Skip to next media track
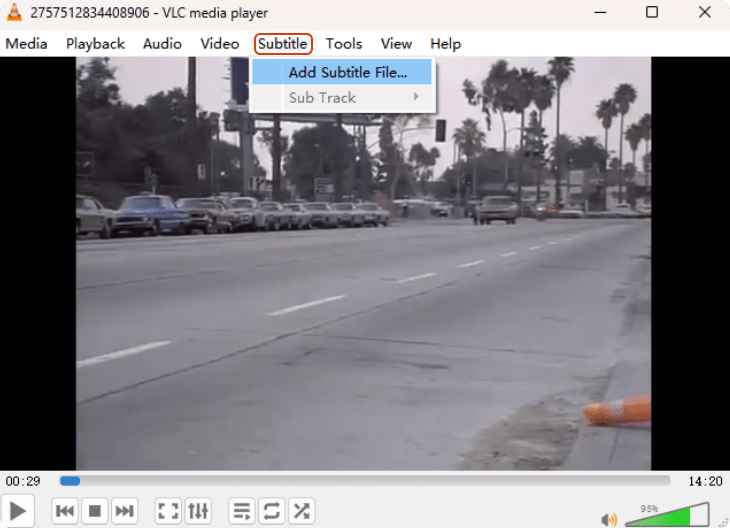The width and height of the screenshot is (730, 528). (124, 511)
